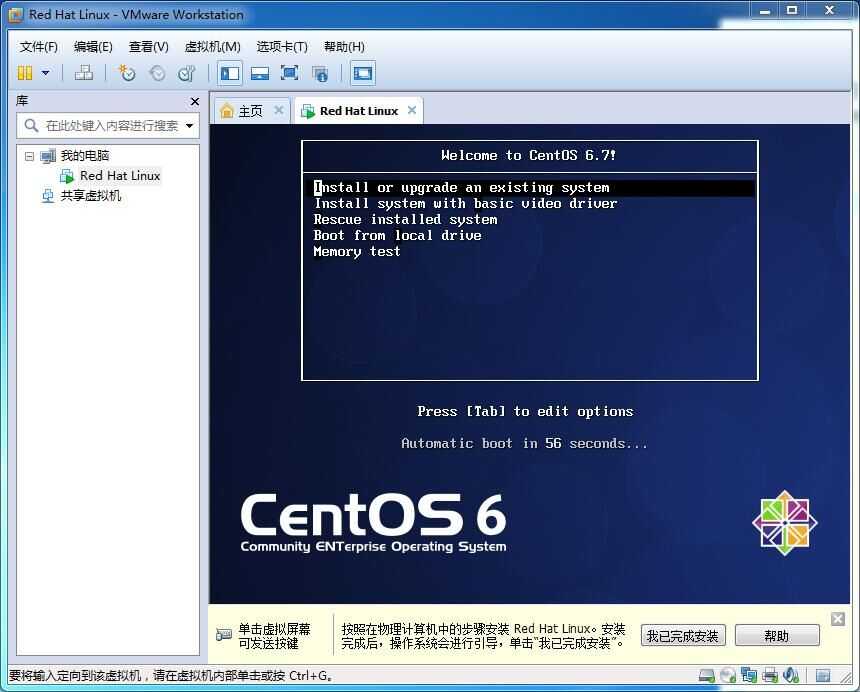
Task: Open the 查看(V) menu
Action: tap(148, 47)
